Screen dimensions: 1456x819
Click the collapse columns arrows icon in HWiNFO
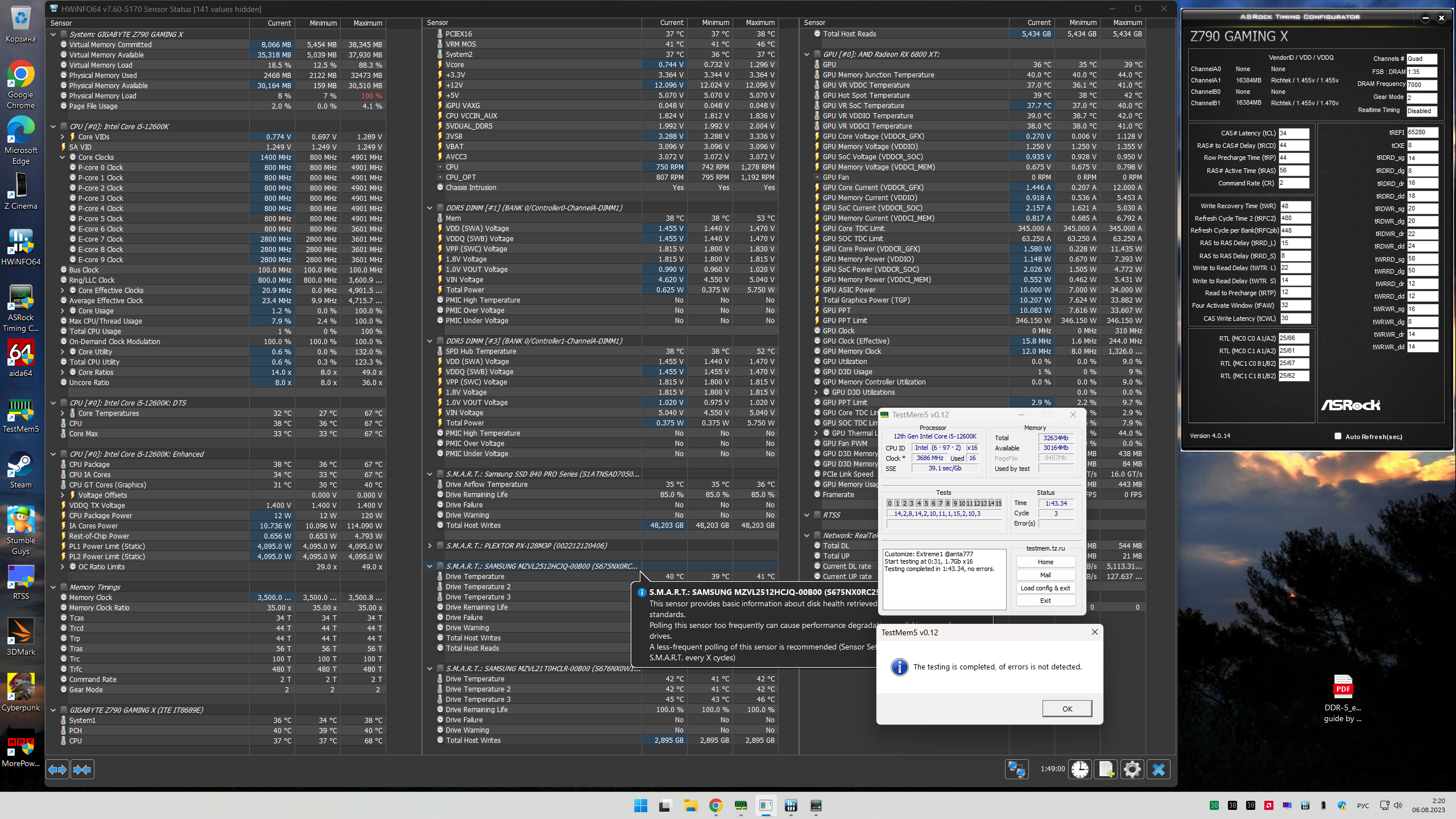(82, 770)
